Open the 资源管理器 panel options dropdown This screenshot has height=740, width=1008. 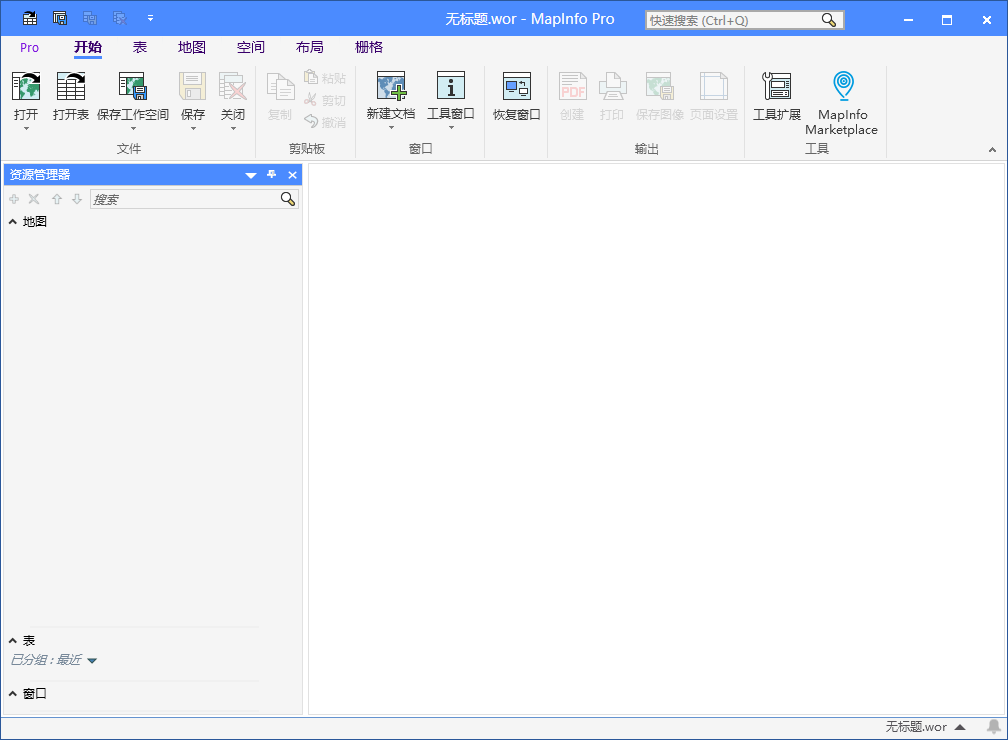(x=251, y=175)
